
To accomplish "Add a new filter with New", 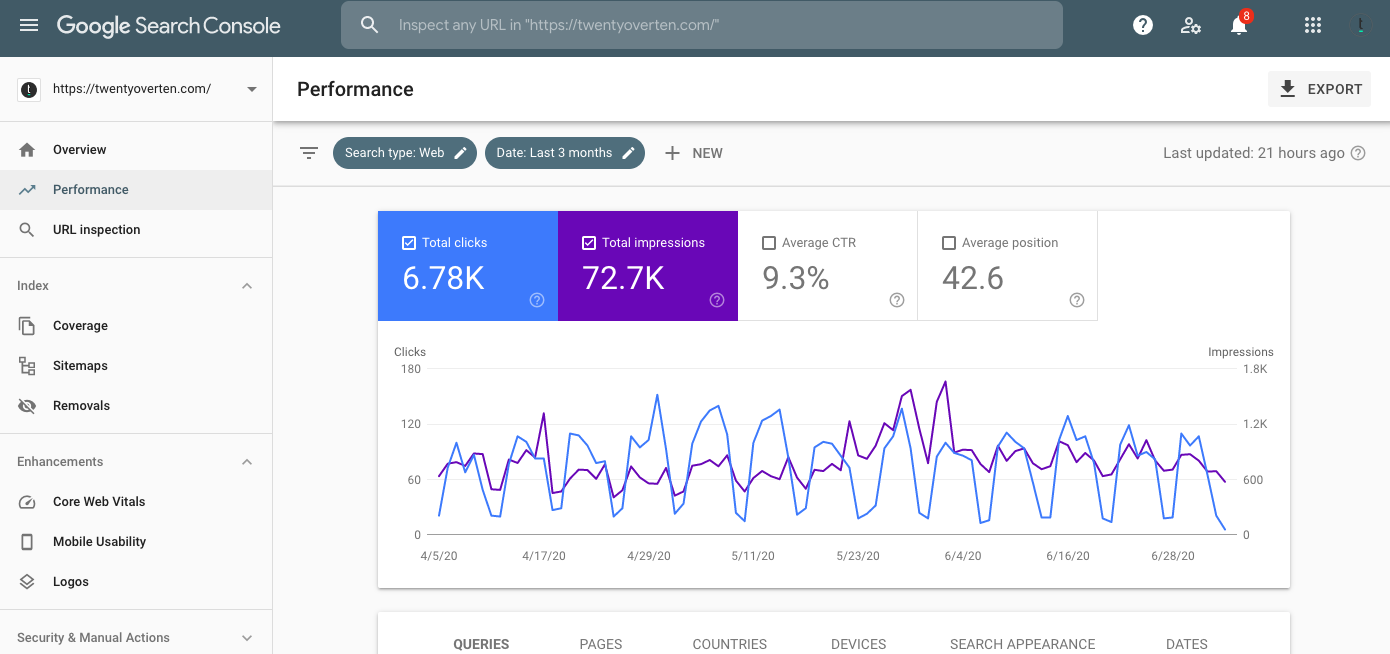I will pos(694,153).
